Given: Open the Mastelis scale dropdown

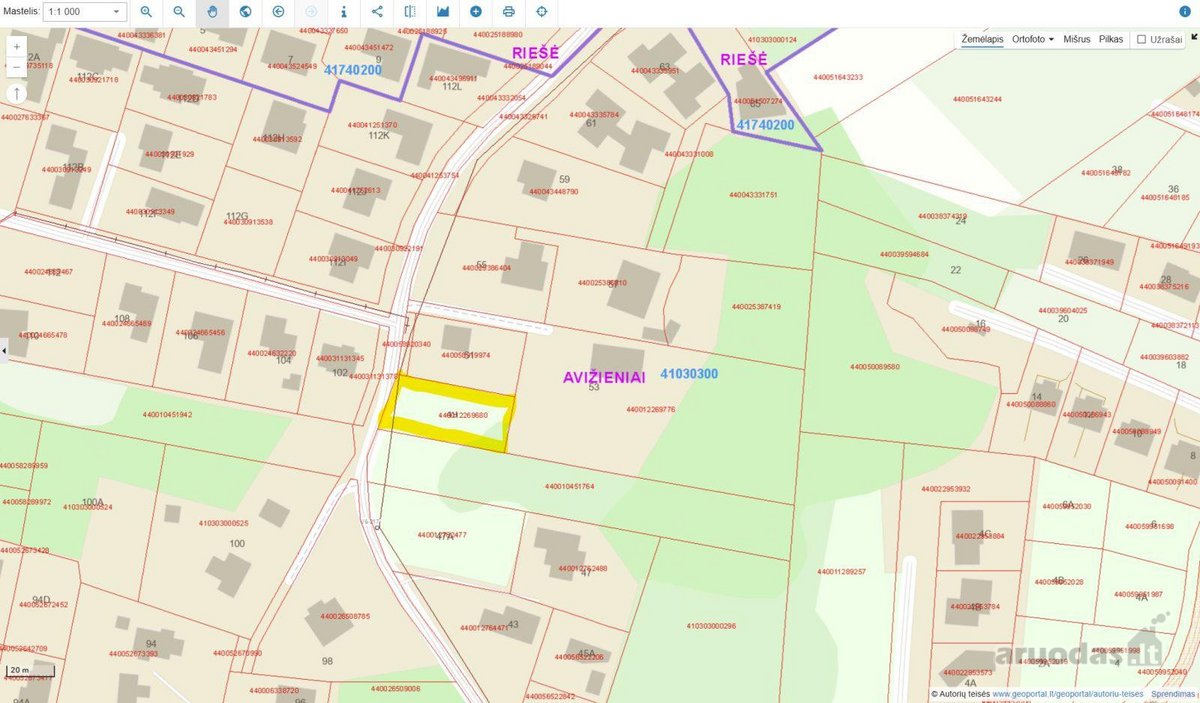Looking at the screenshot, I should click(x=86, y=12).
